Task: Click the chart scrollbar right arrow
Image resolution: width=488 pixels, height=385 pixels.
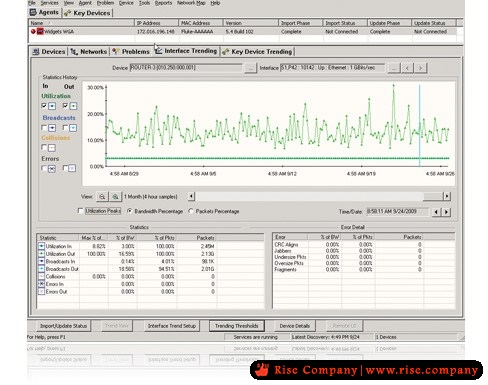Action: tap(447, 196)
